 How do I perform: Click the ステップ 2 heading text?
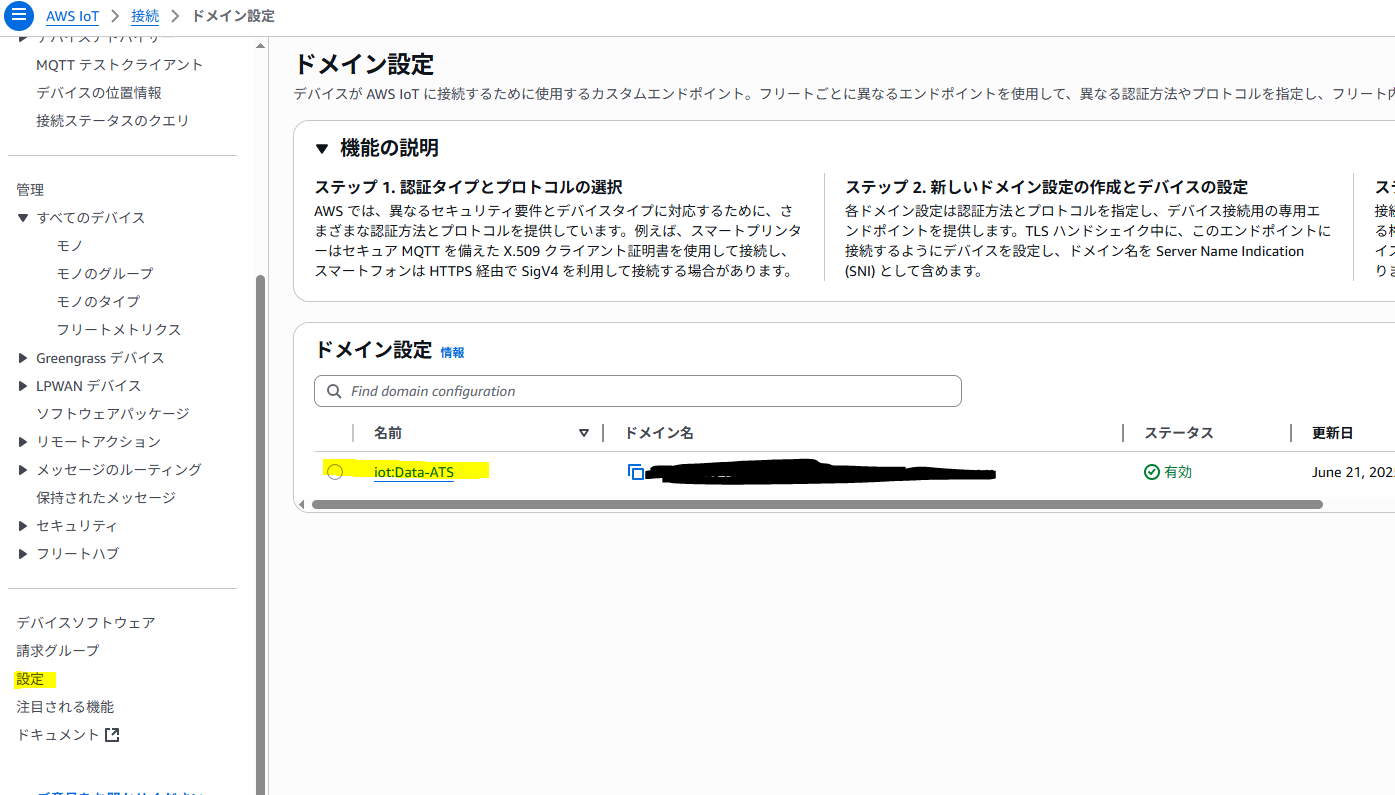point(1046,187)
